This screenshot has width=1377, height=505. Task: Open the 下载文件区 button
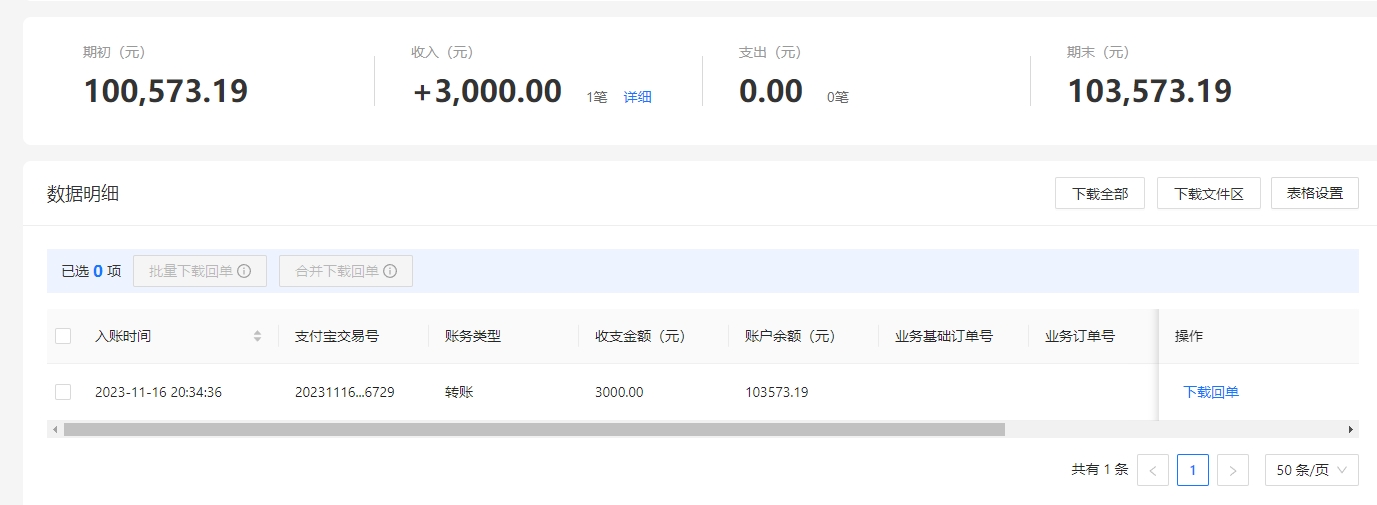pos(1209,193)
